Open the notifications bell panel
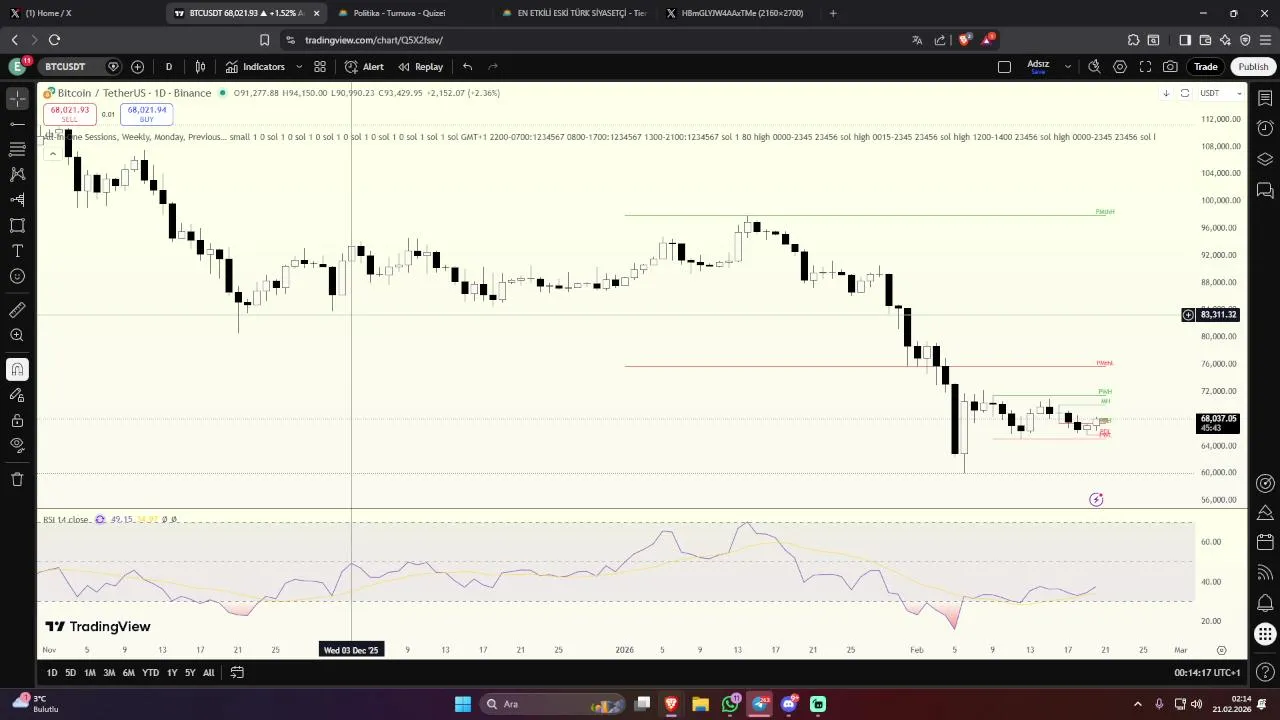The height and width of the screenshot is (720, 1280). (x=1265, y=603)
